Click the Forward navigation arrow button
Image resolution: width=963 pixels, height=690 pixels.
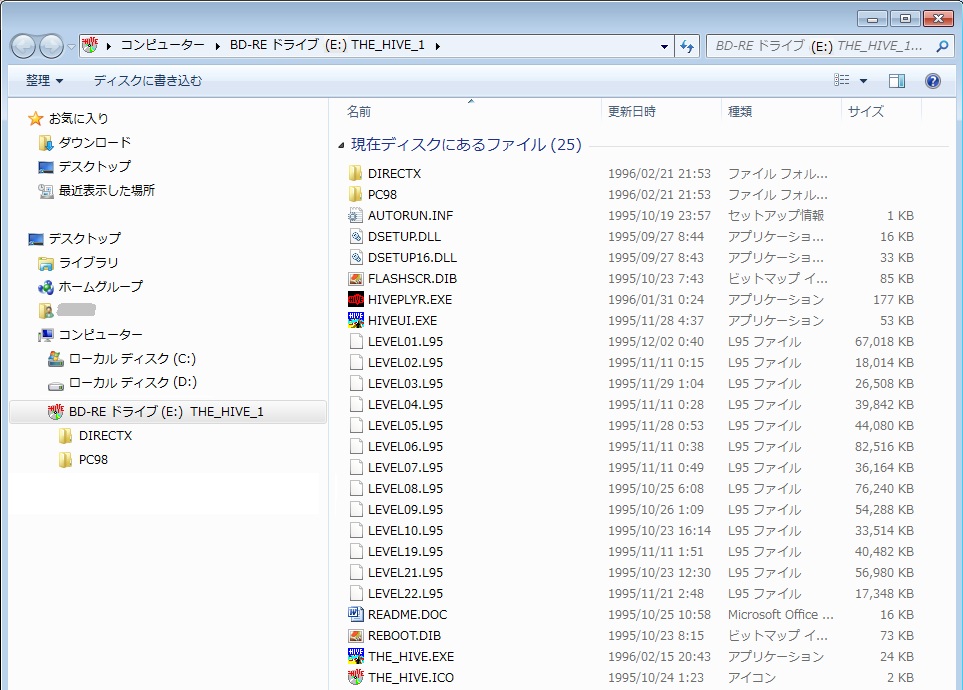point(51,46)
